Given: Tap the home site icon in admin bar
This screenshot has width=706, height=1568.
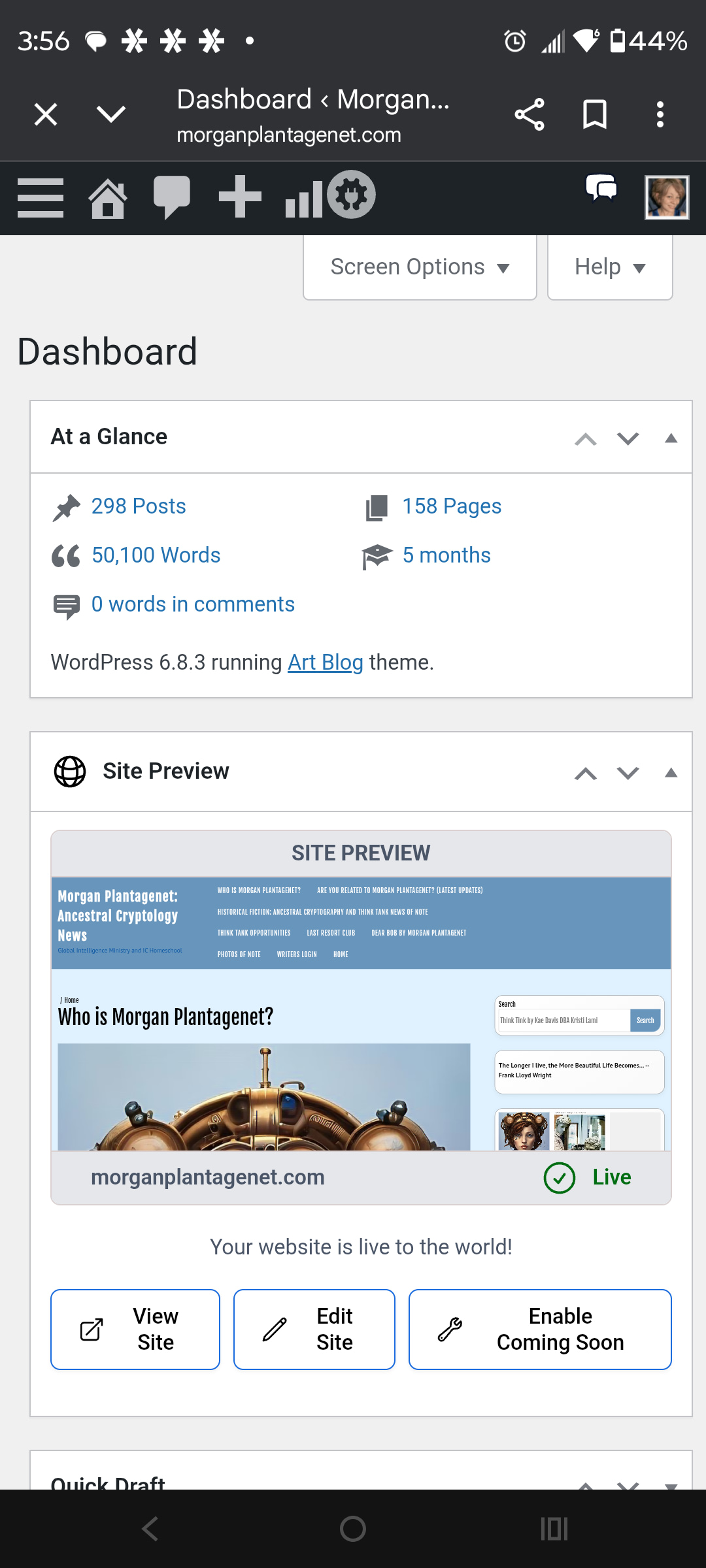Looking at the screenshot, I should (x=108, y=197).
